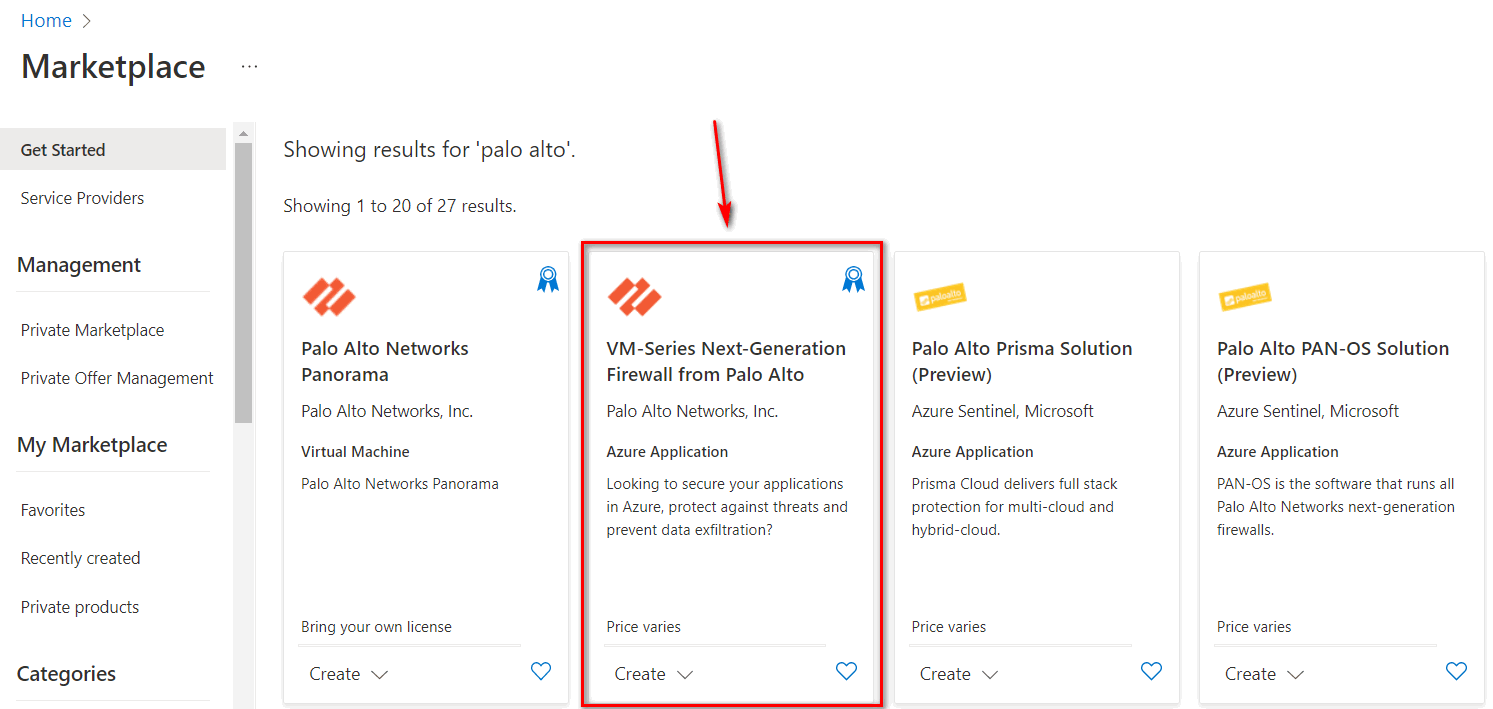The height and width of the screenshot is (709, 1493).
Task: Click the Home breadcrumb arrow
Action: coord(85,20)
